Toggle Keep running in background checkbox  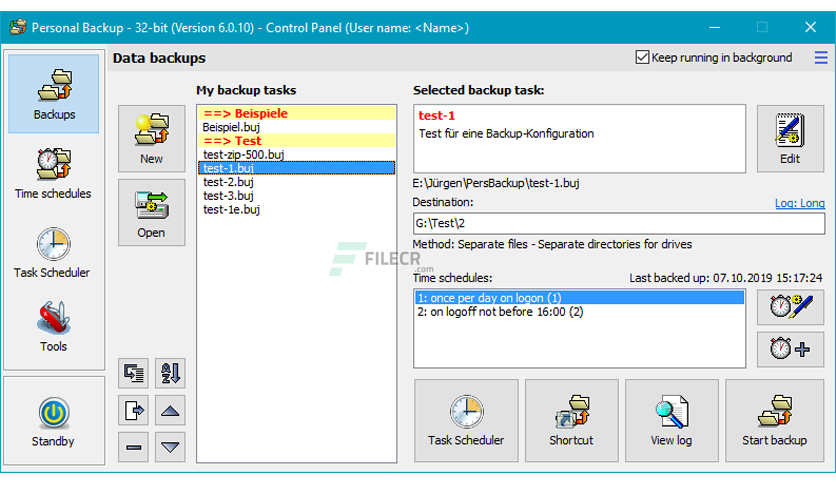(x=642, y=58)
